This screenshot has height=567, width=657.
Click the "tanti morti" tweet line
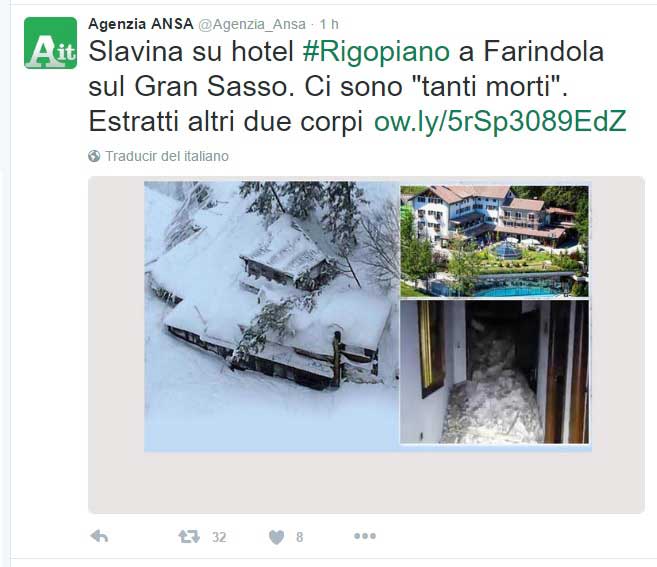coord(328,87)
